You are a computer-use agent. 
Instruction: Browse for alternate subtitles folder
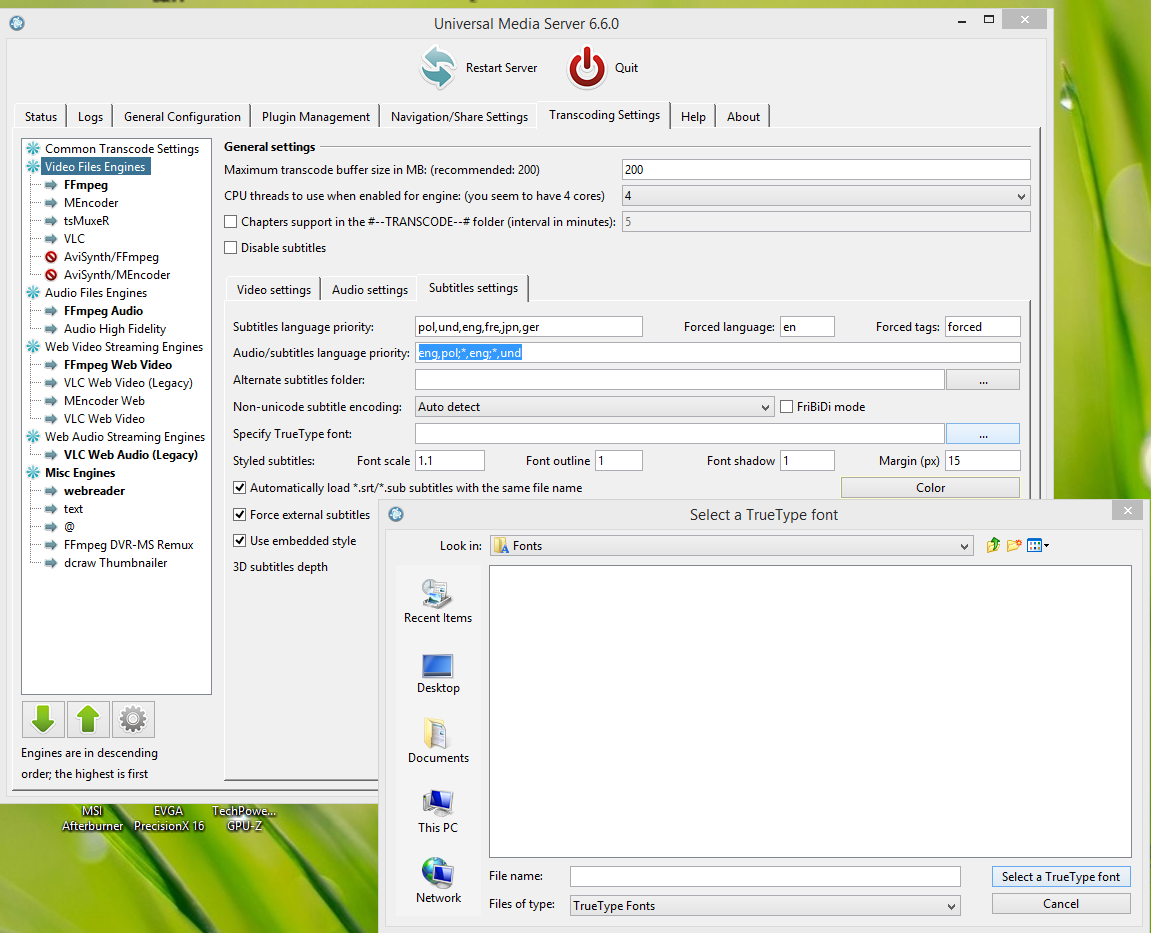(x=983, y=380)
